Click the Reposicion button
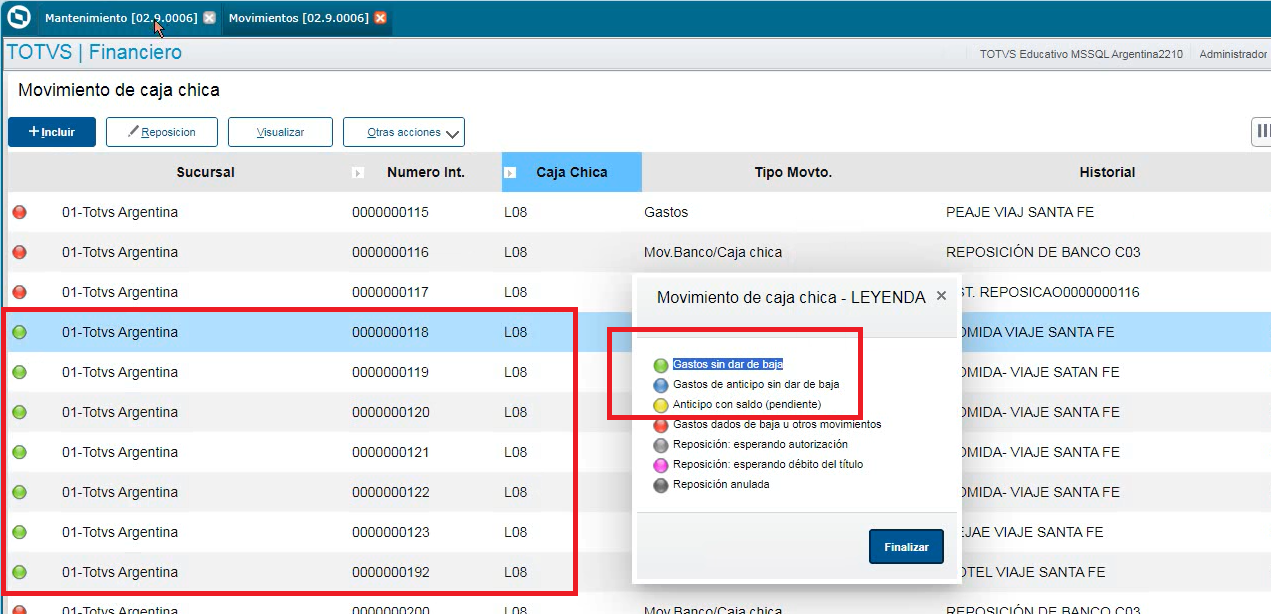Image resolution: width=1271 pixels, height=614 pixels. coord(162,132)
